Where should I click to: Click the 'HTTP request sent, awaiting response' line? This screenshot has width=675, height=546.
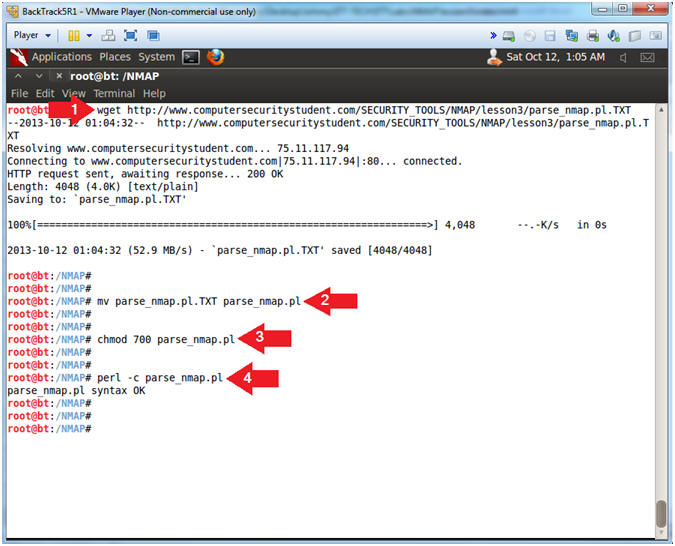coord(145,174)
